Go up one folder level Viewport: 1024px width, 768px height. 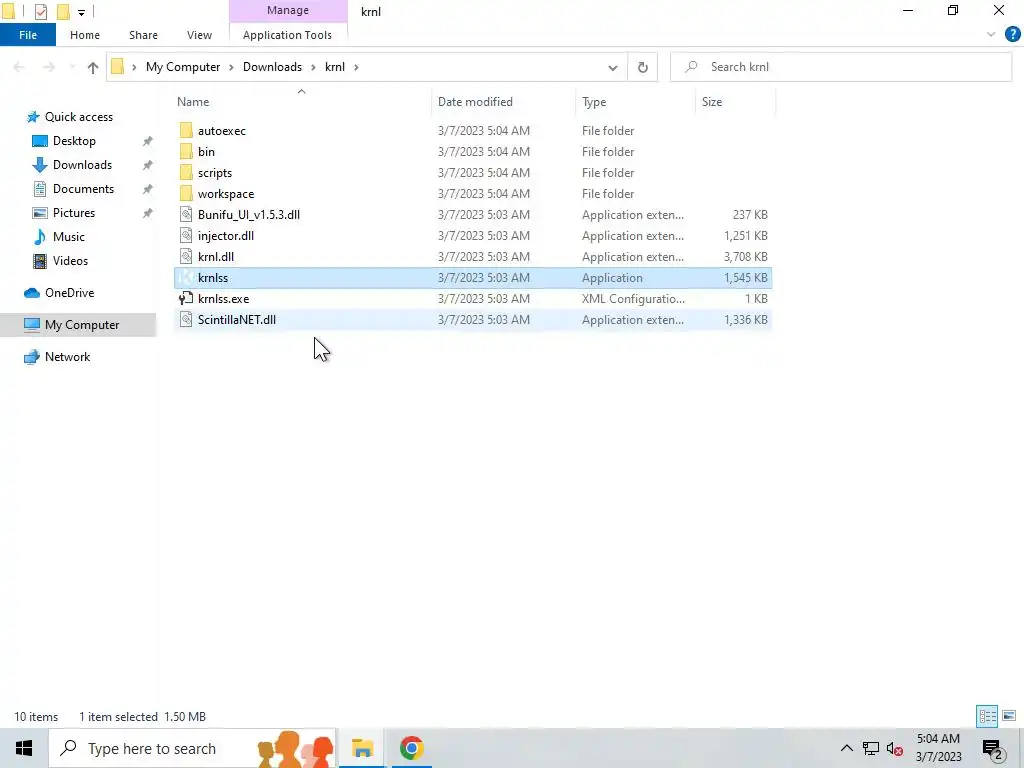[93, 67]
